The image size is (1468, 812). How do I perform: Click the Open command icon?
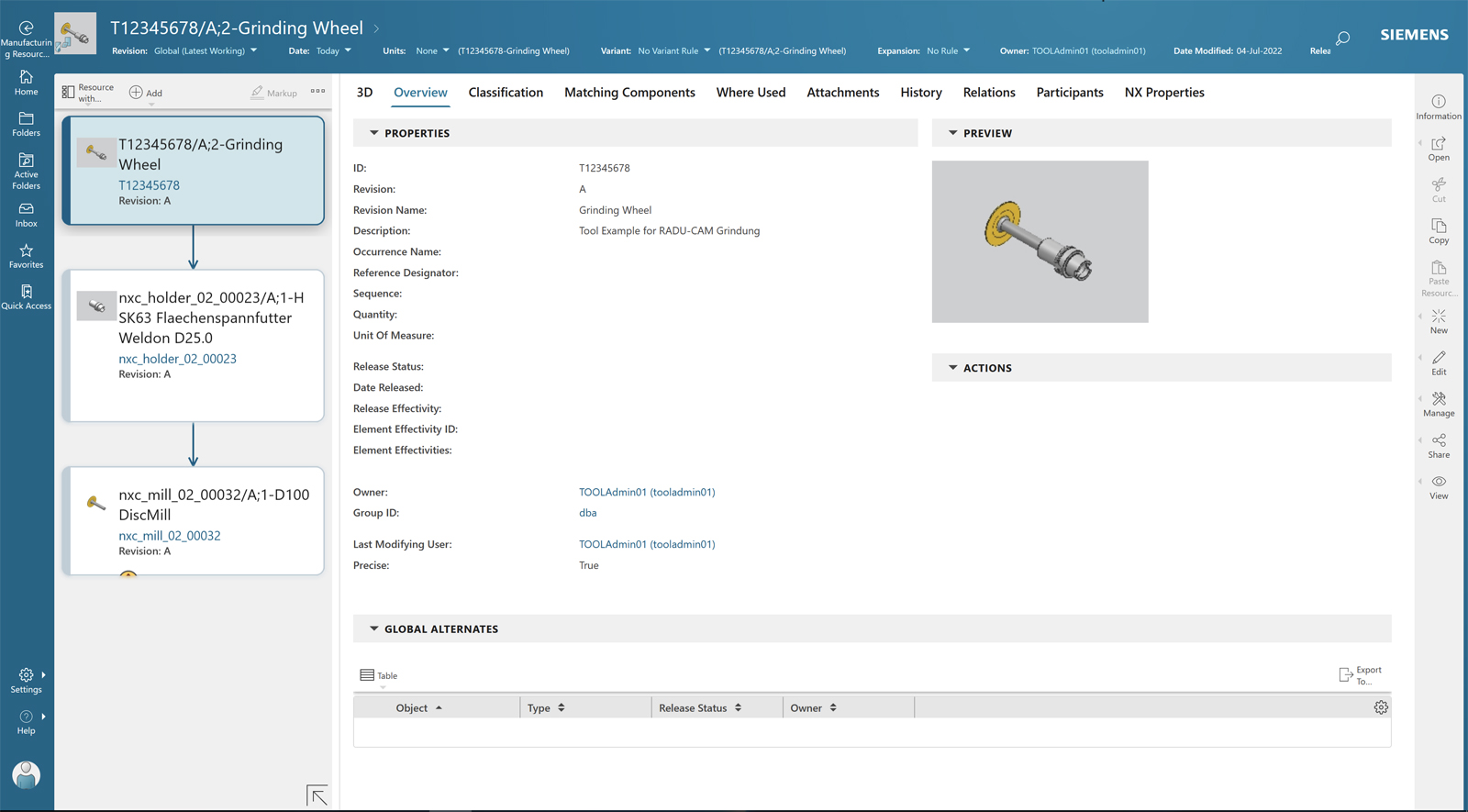(1438, 149)
